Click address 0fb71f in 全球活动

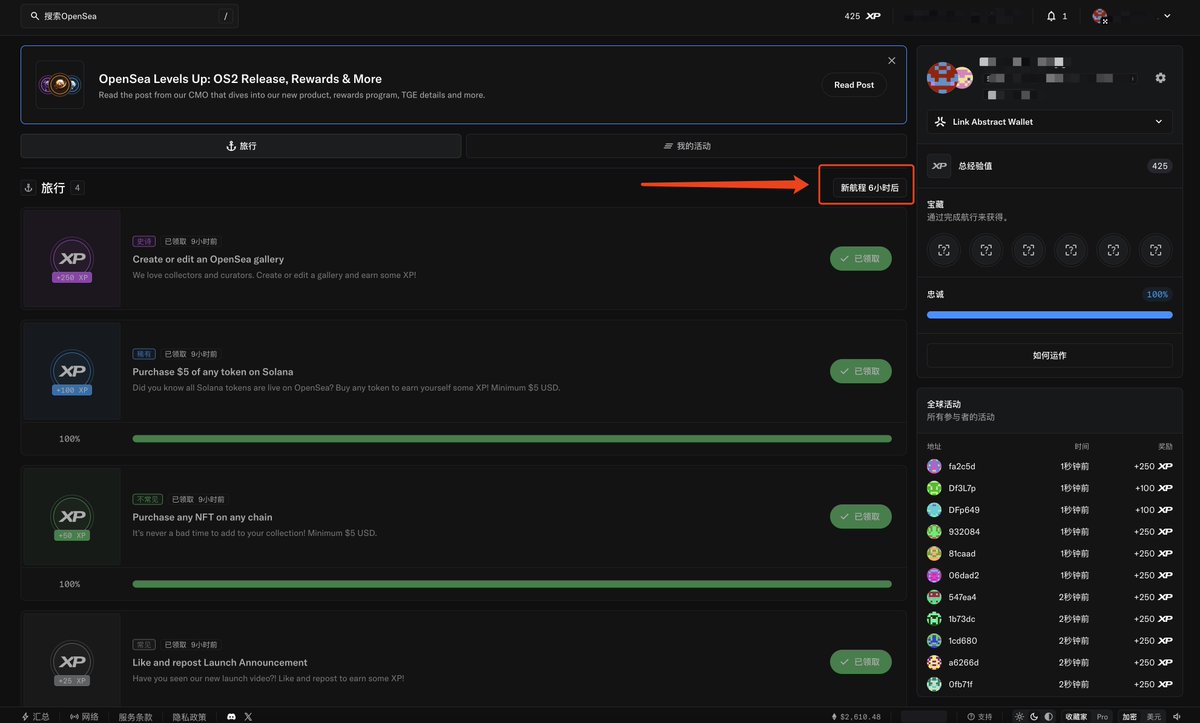pyautogui.click(x=962, y=684)
